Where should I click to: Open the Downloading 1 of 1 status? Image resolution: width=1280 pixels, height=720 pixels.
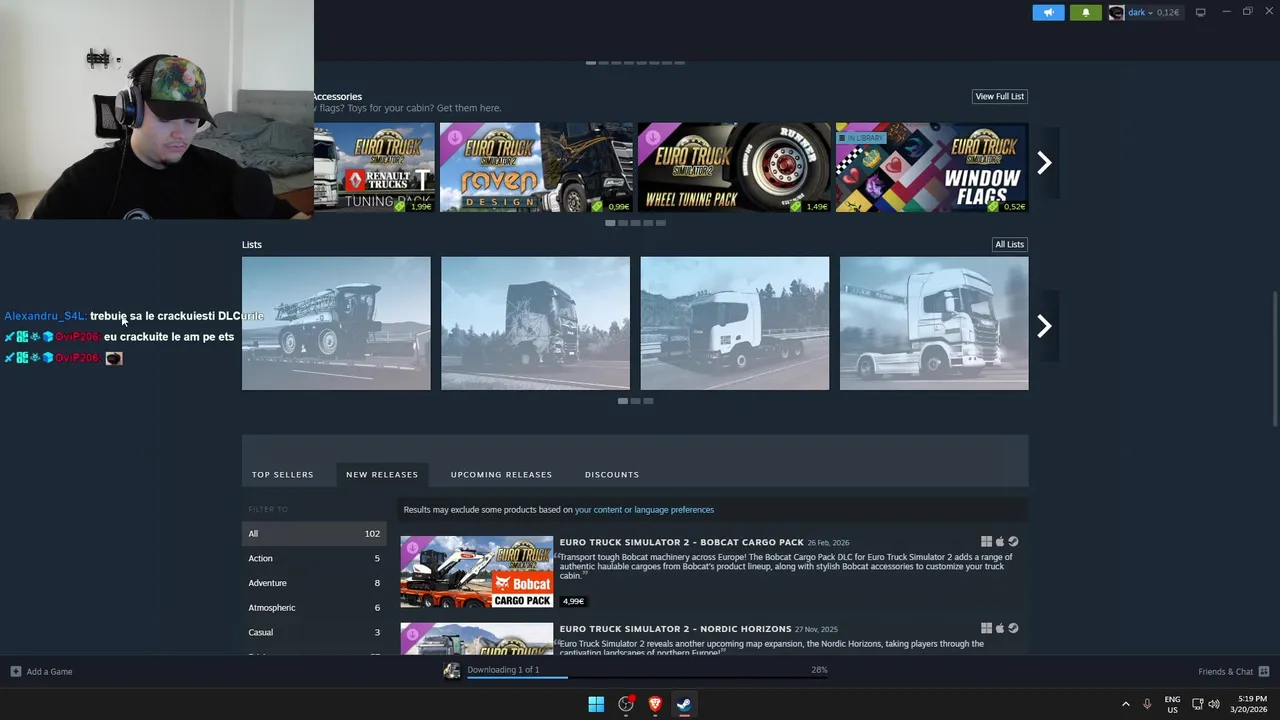click(503, 670)
